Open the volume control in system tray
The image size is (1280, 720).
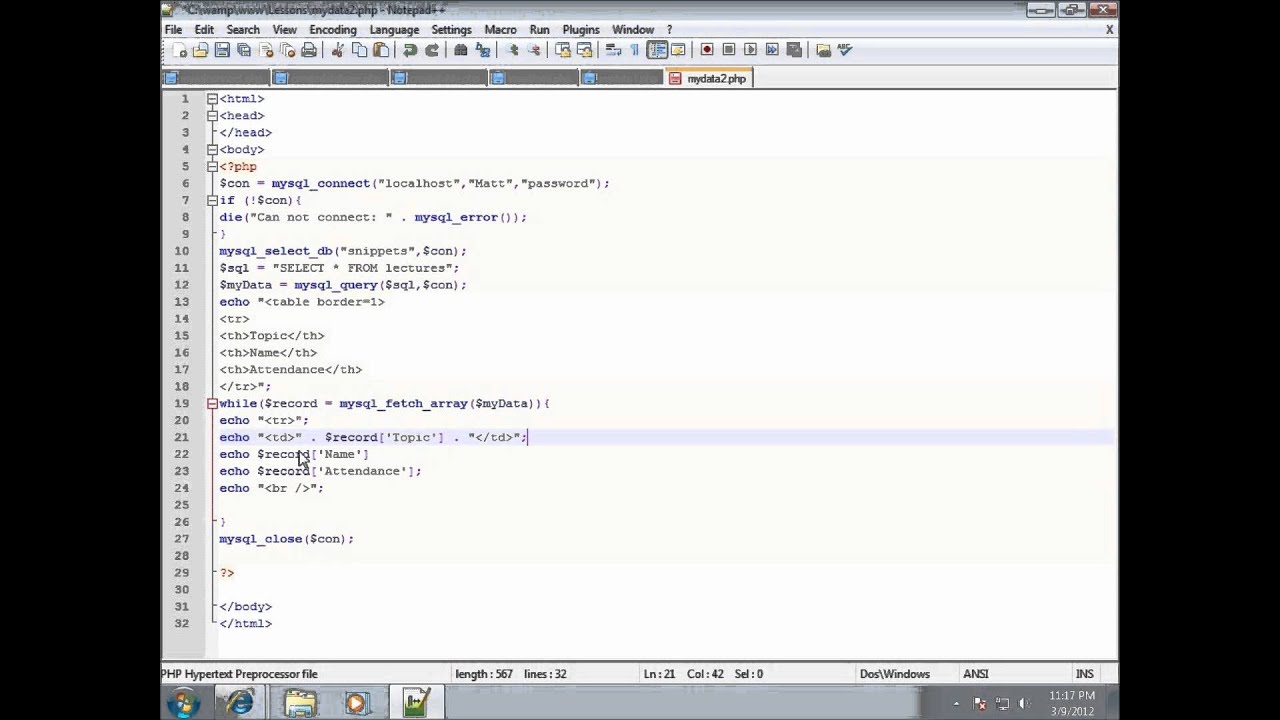pos(1025,703)
